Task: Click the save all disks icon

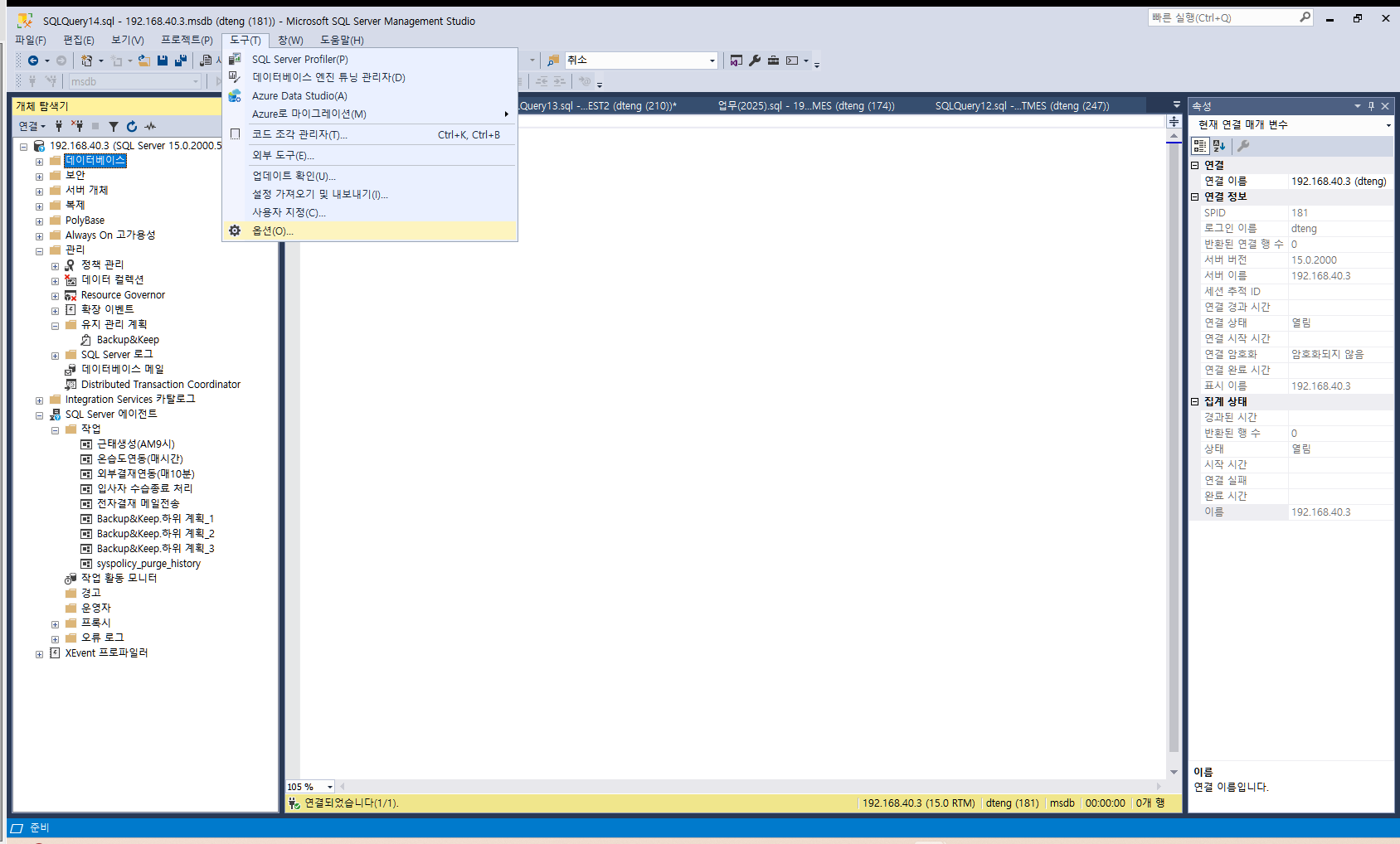Action: [x=180, y=61]
